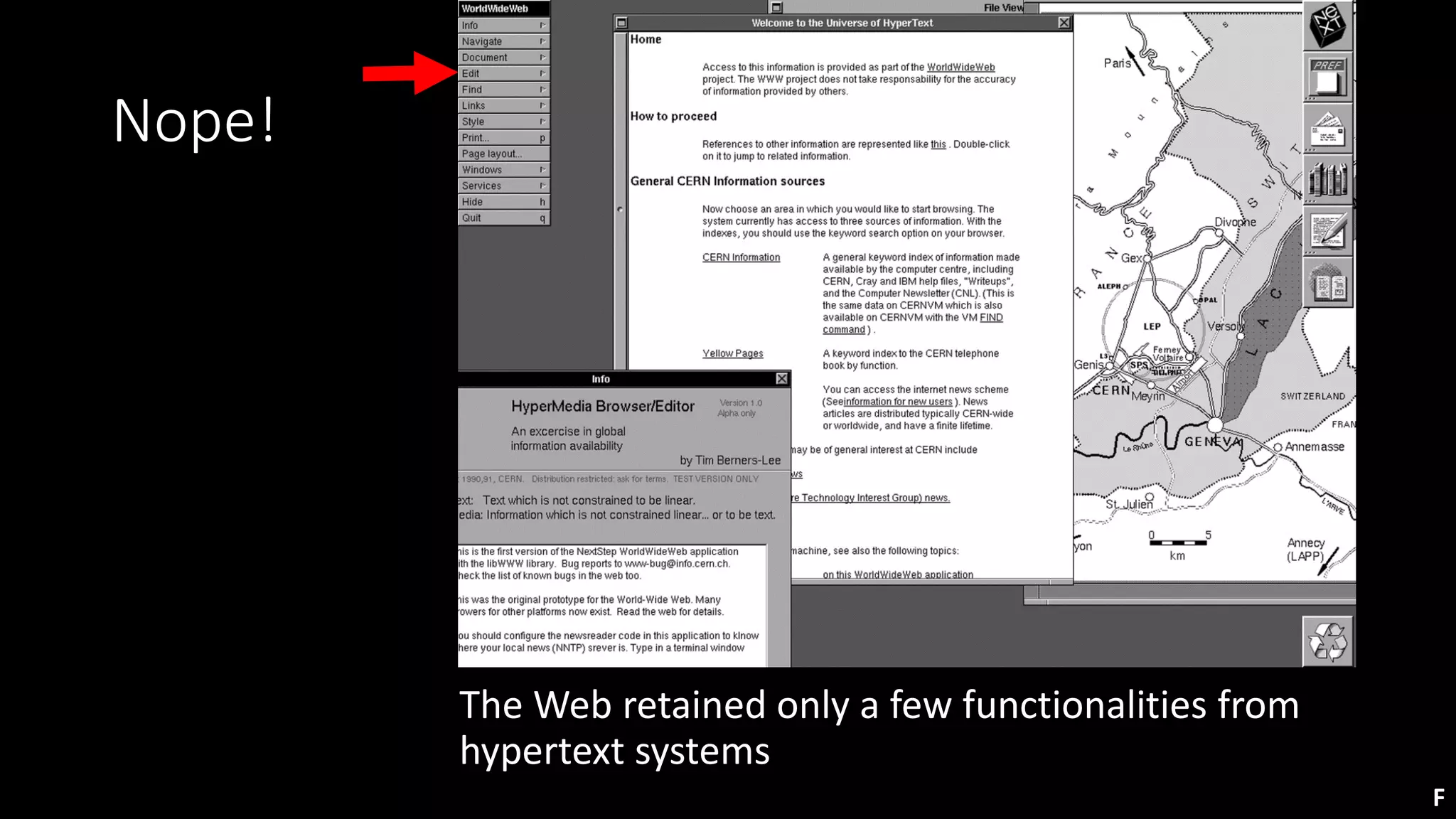The width and height of the screenshot is (1456, 819).
Task: Open the NeXT logo dock icon
Action: click(1328, 25)
